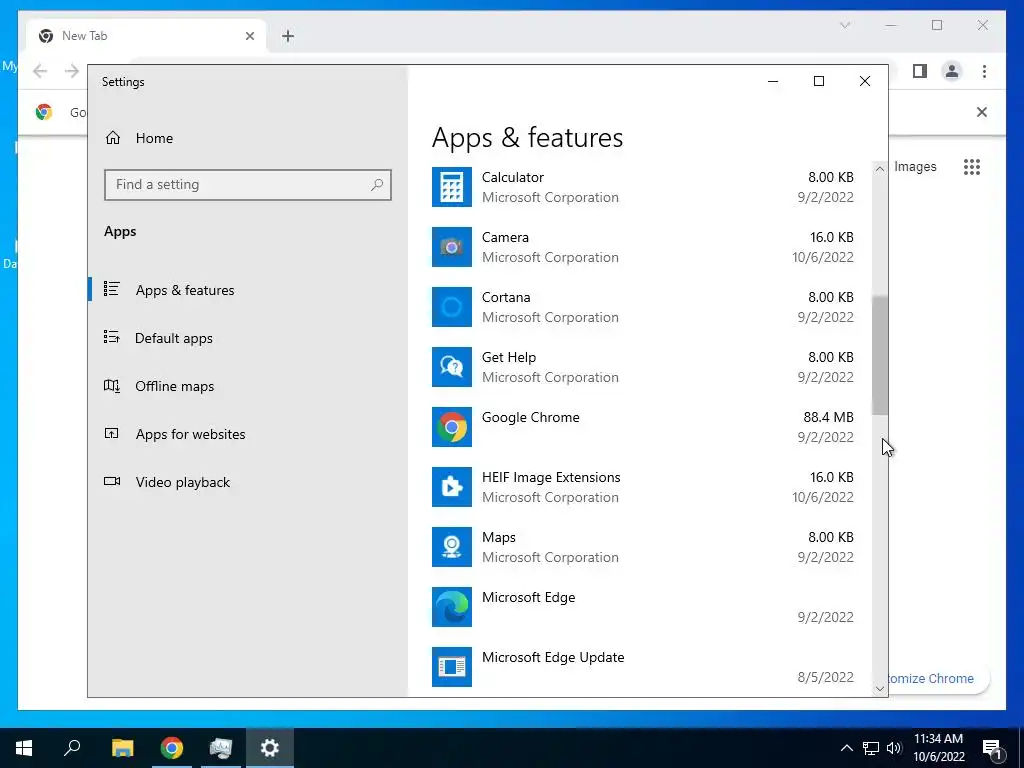Click the Video playback sidebar icon
Image resolution: width=1024 pixels, height=768 pixels.
(x=112, y=482)
